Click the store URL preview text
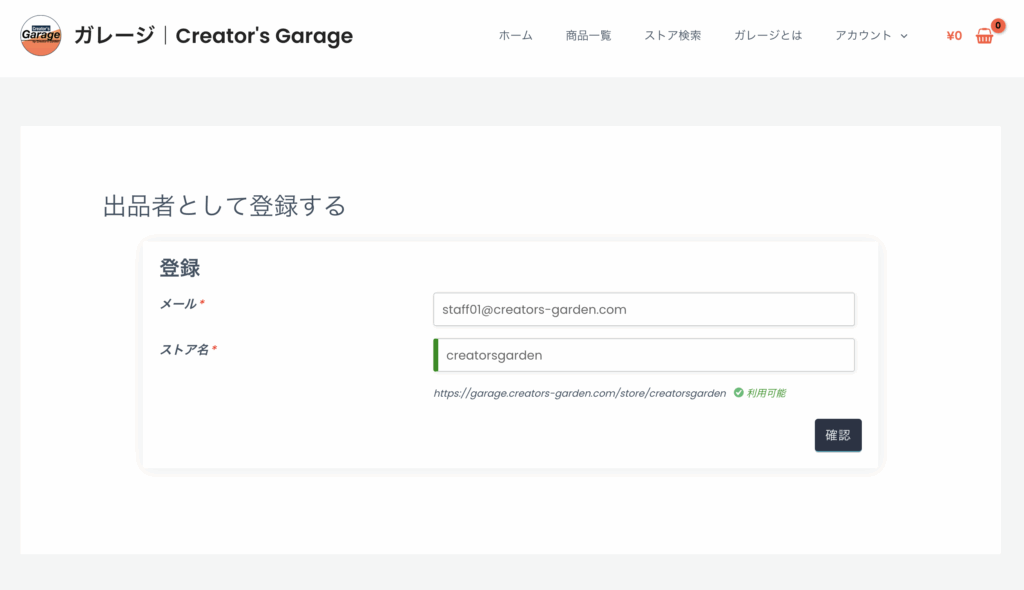 click(579, 393)
